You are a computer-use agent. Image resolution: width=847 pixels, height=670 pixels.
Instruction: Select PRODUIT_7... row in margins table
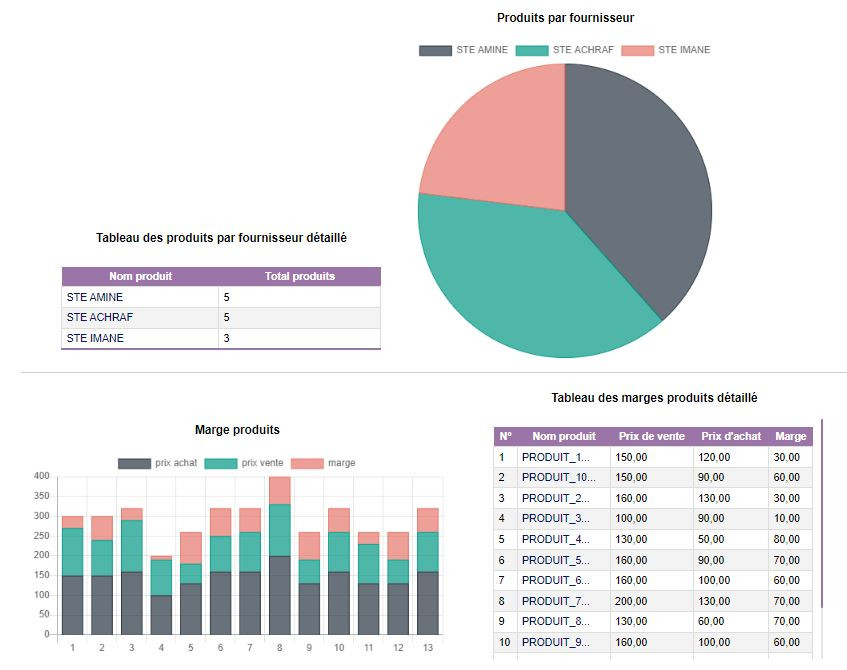pos(558,601)
